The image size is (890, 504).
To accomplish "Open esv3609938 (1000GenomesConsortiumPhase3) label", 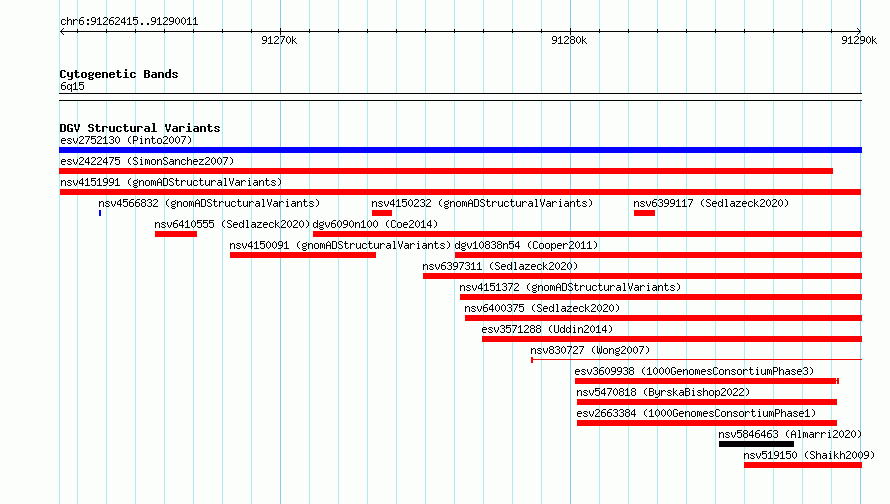I will click(x=694, y=371).
